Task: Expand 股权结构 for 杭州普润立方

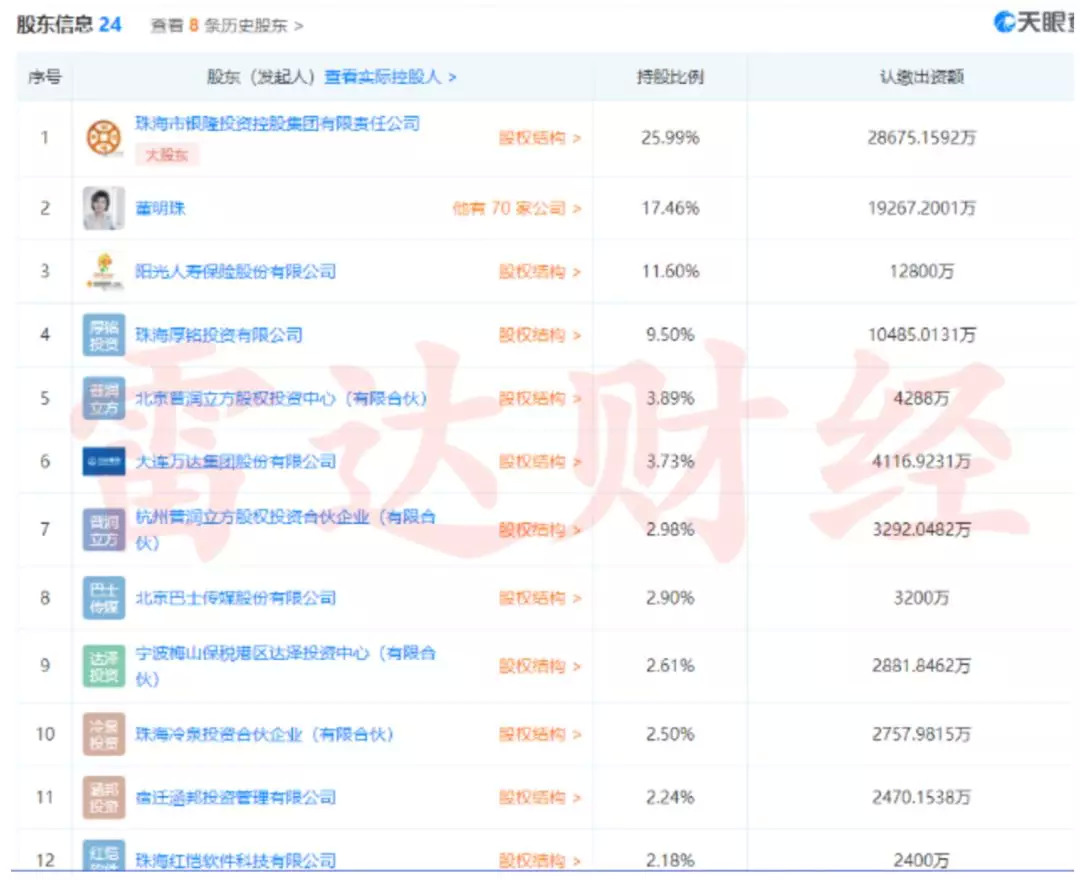Action: point(540,530)
